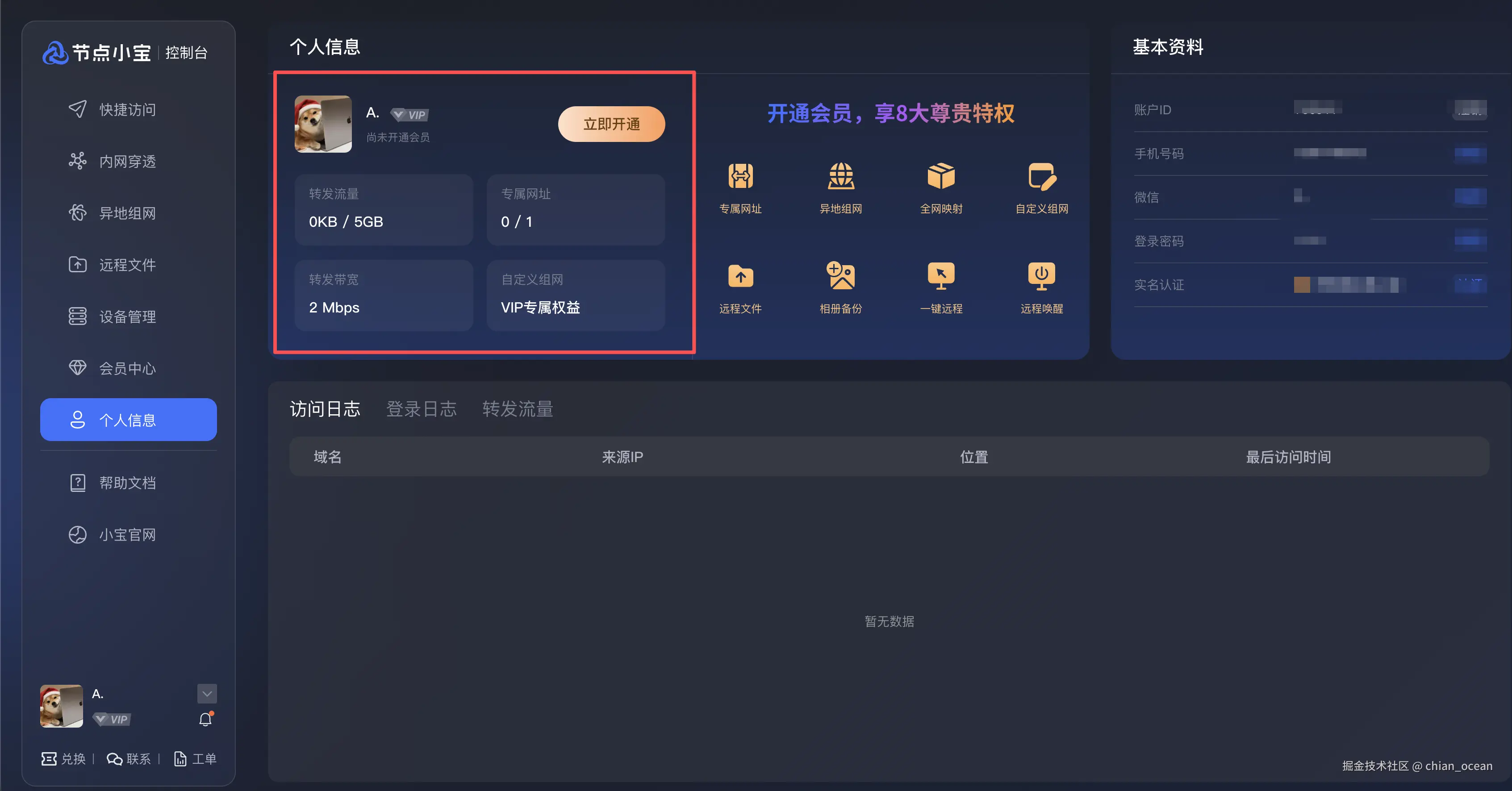Open the 工单 ticket link
This screenshot has height=791, width=1512.
coord(196,759)
